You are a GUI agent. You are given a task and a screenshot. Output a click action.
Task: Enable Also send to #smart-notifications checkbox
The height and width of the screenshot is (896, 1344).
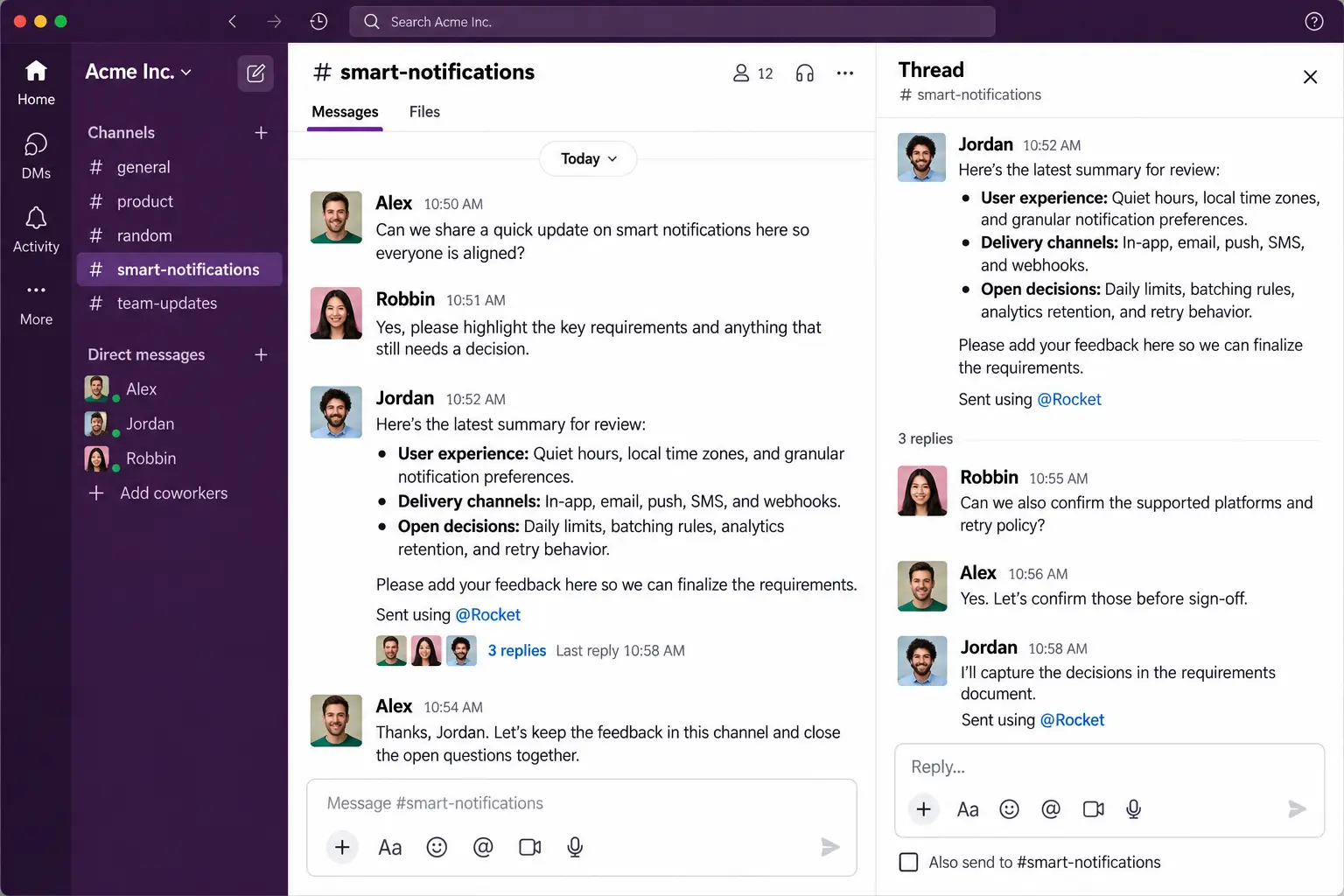click(909, 863)
